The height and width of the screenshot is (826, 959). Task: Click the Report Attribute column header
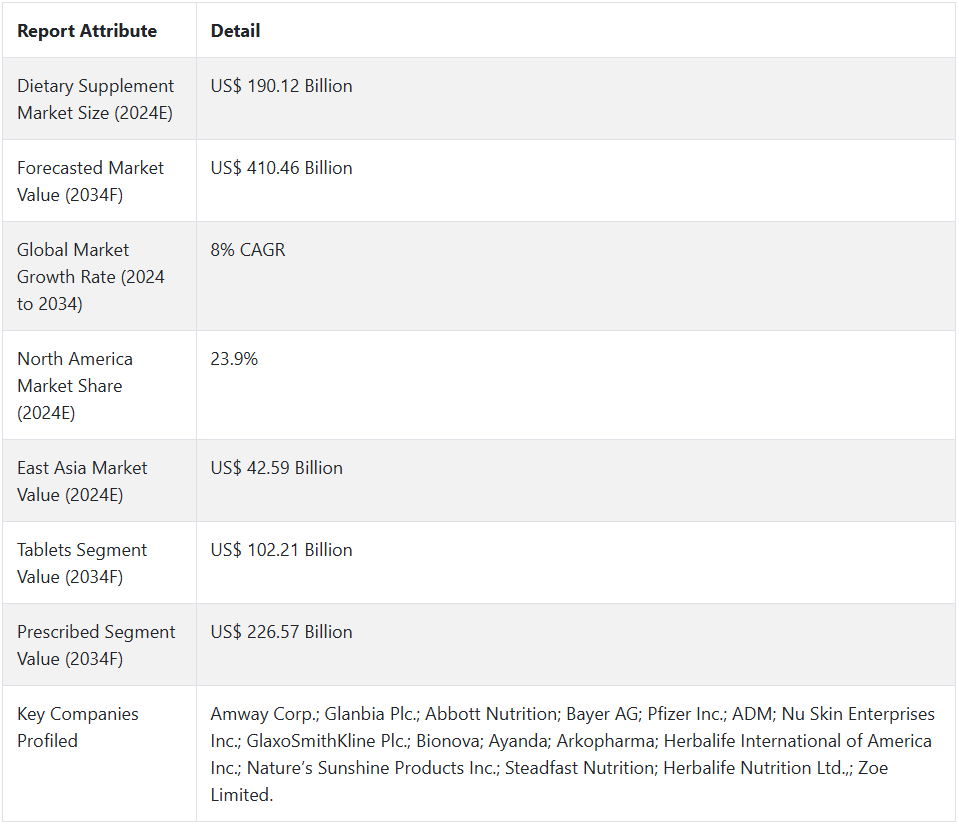87,31
